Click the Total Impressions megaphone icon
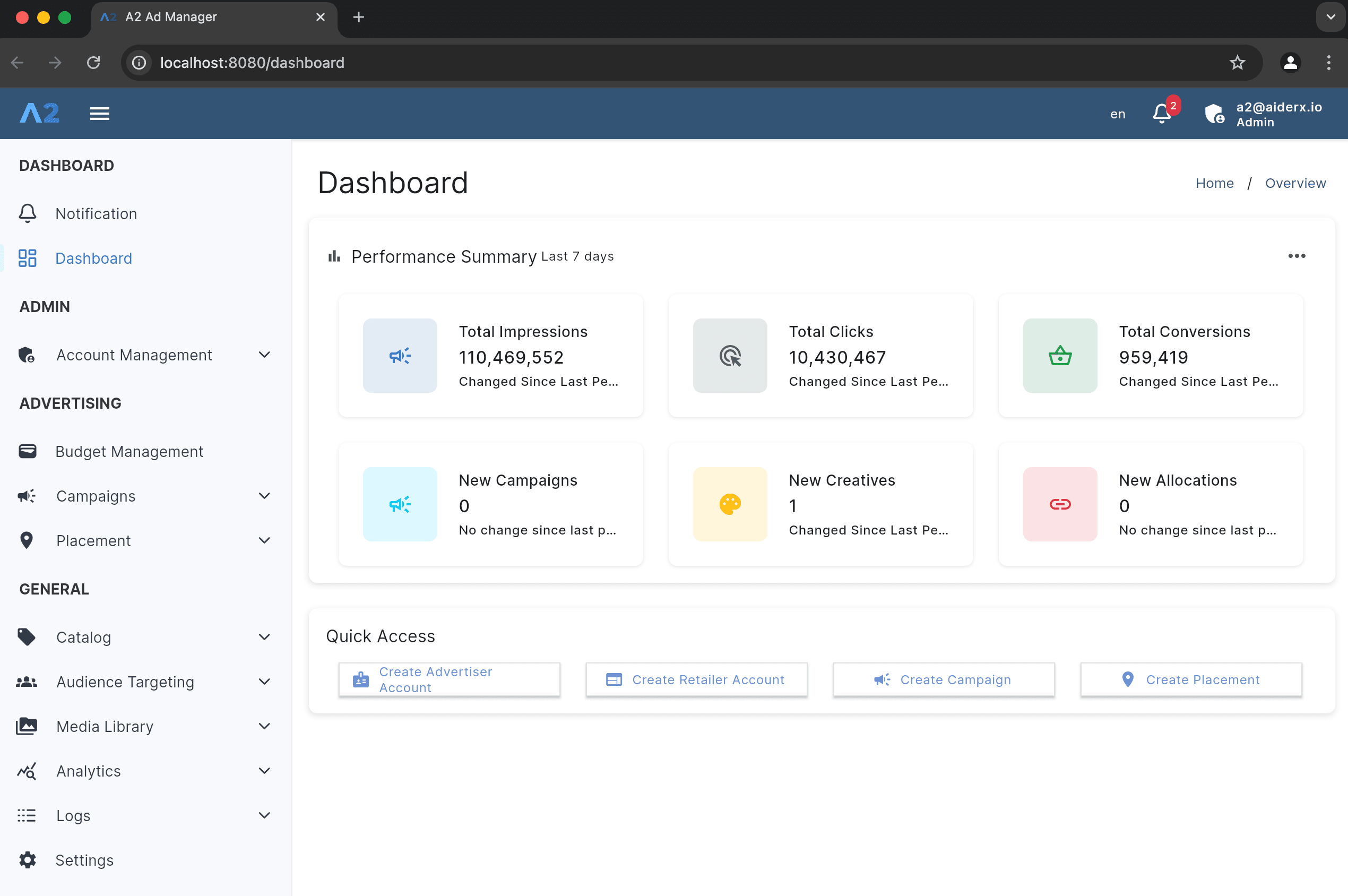The width and height of the screenshot is (1348, 896). (400, 356)
